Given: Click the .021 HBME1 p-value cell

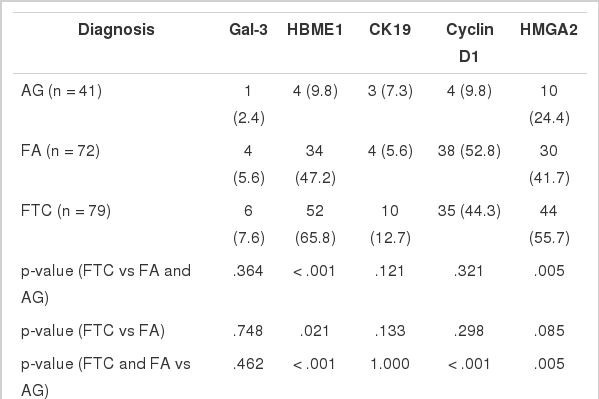Looking at the screenshot, I should (x=315, y=331).
